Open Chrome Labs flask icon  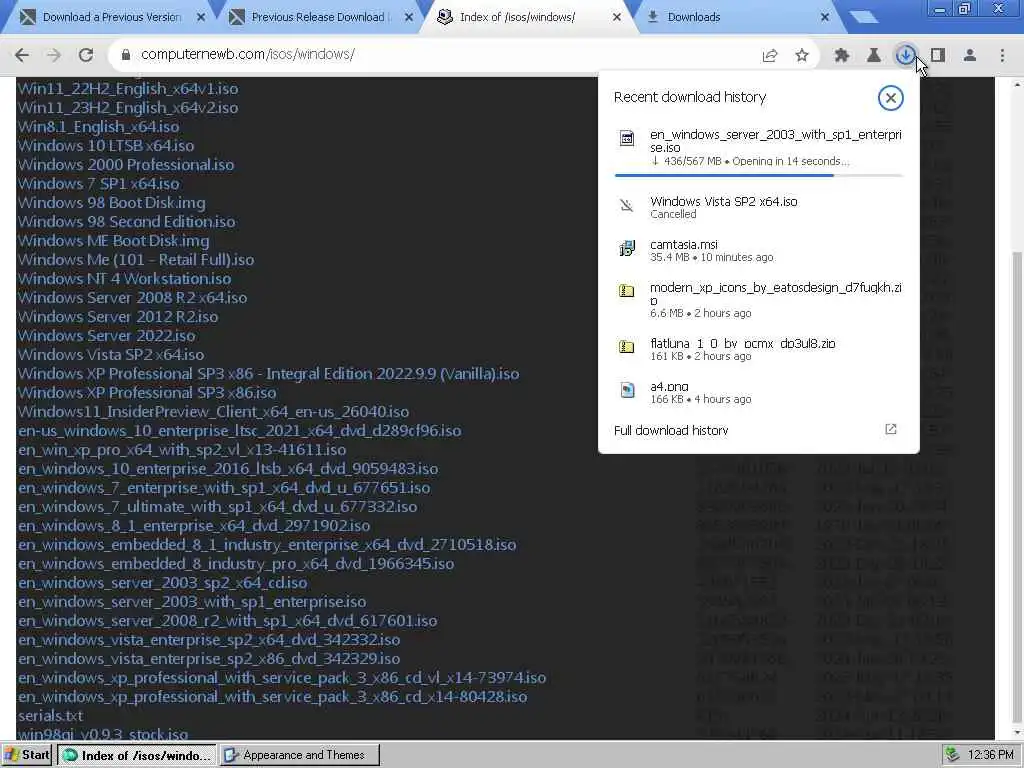874,56
